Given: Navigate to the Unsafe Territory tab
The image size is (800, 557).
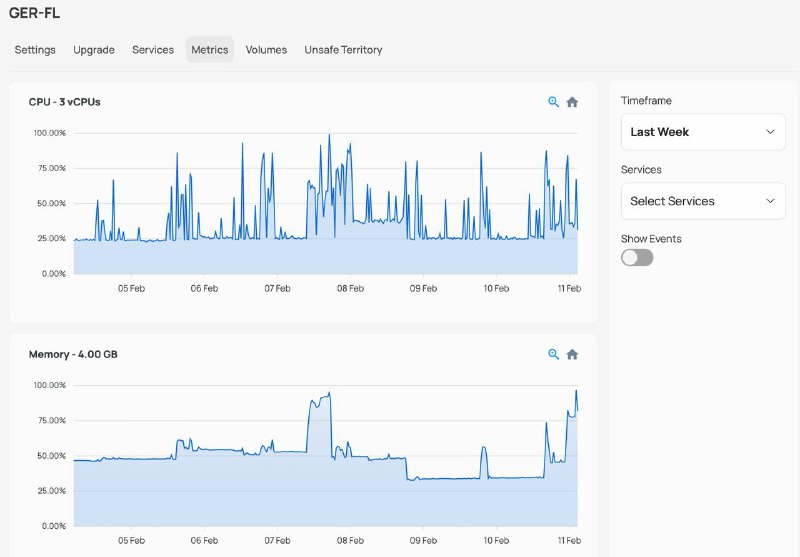Looking at the screenshot, I should click(343, 50).
